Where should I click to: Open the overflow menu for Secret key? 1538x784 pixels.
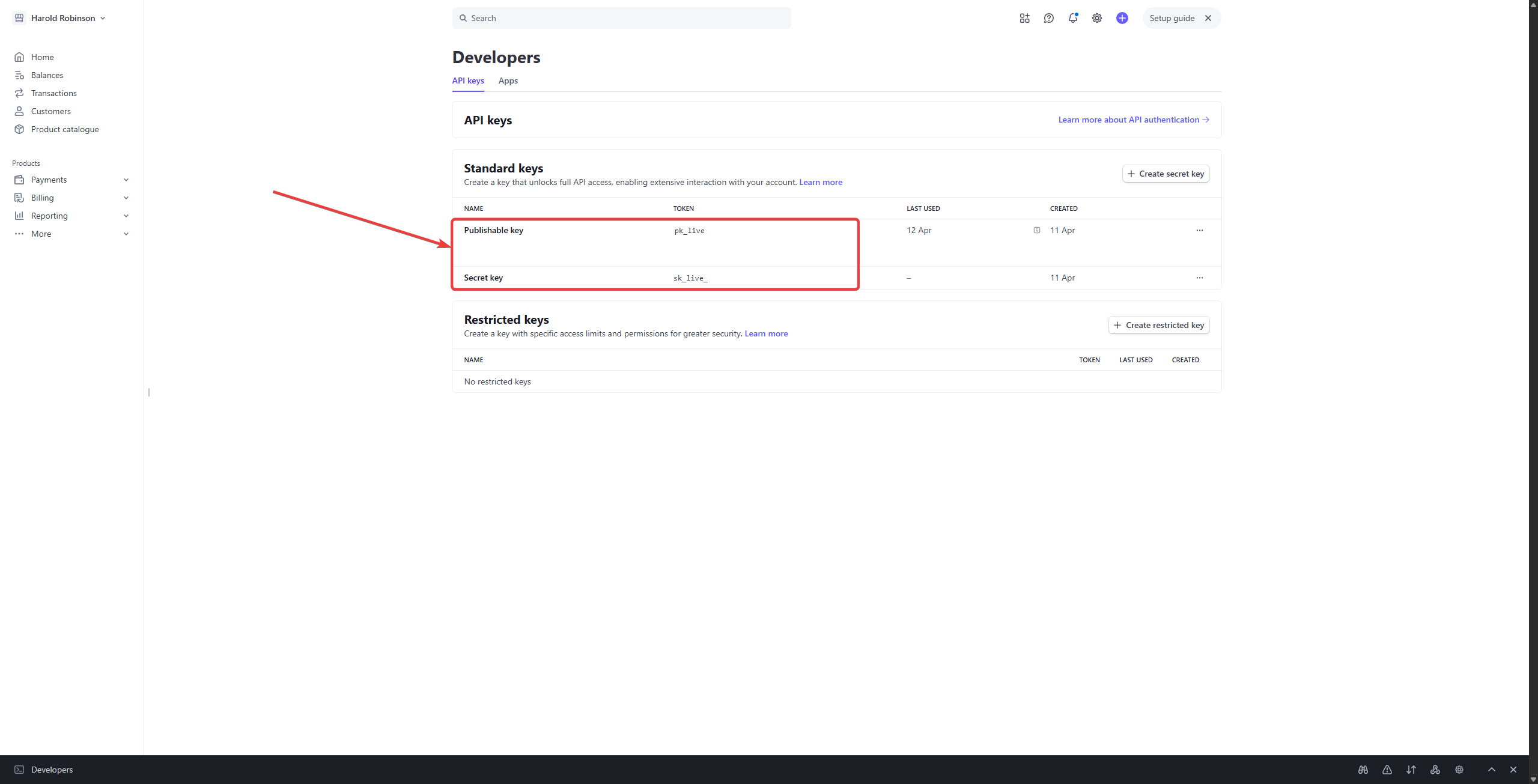(1199, 278)
